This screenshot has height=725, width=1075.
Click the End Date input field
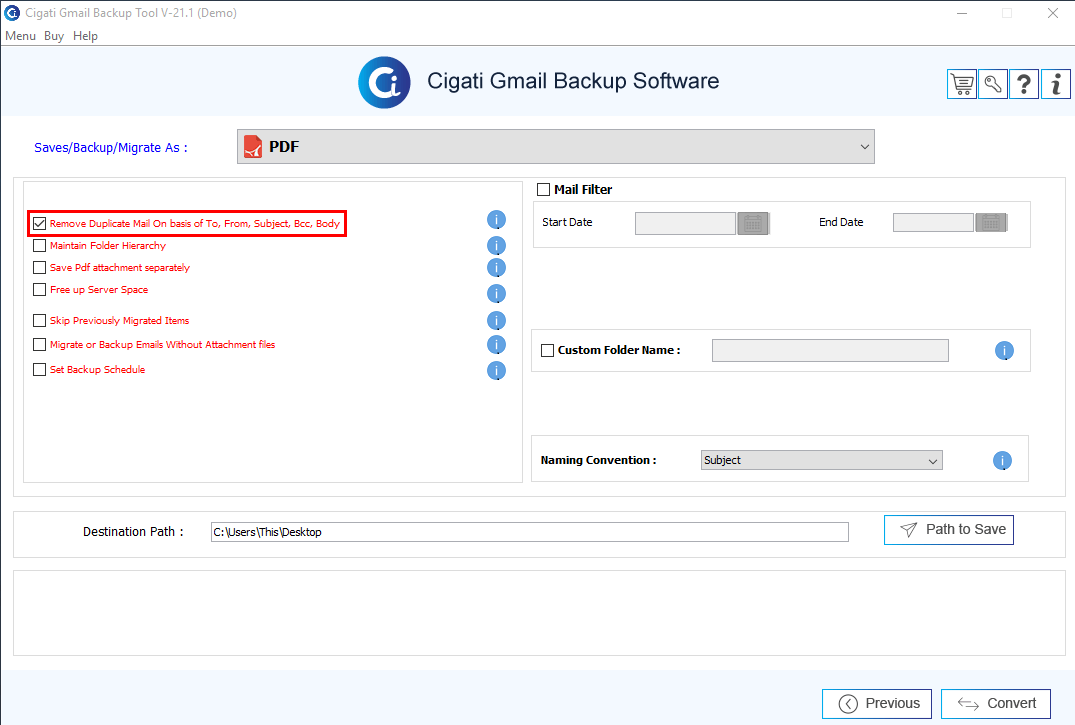pos(933,222)
